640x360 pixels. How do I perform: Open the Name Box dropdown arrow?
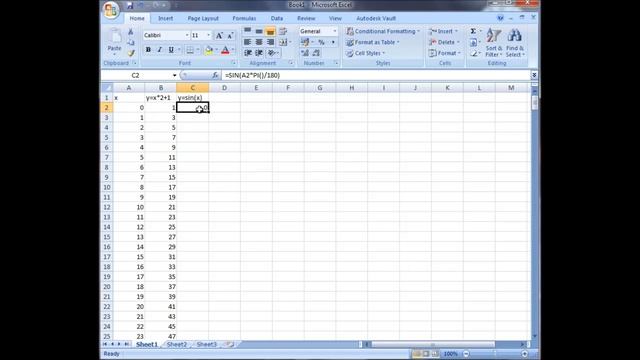(174, 76)
